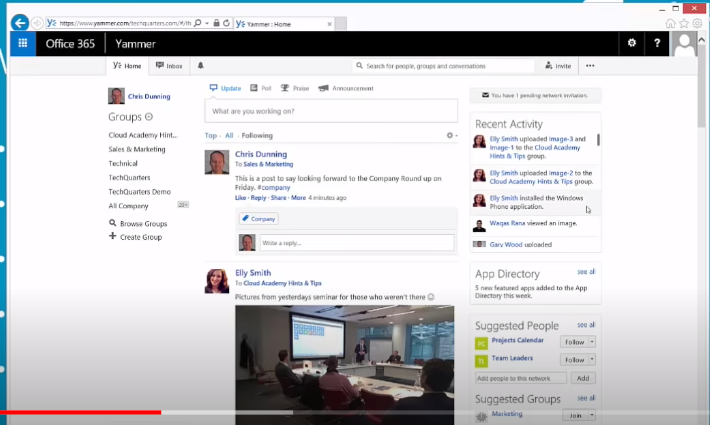
Task: Open the address bar URL dropdown arrow
Action: [207, 23]
